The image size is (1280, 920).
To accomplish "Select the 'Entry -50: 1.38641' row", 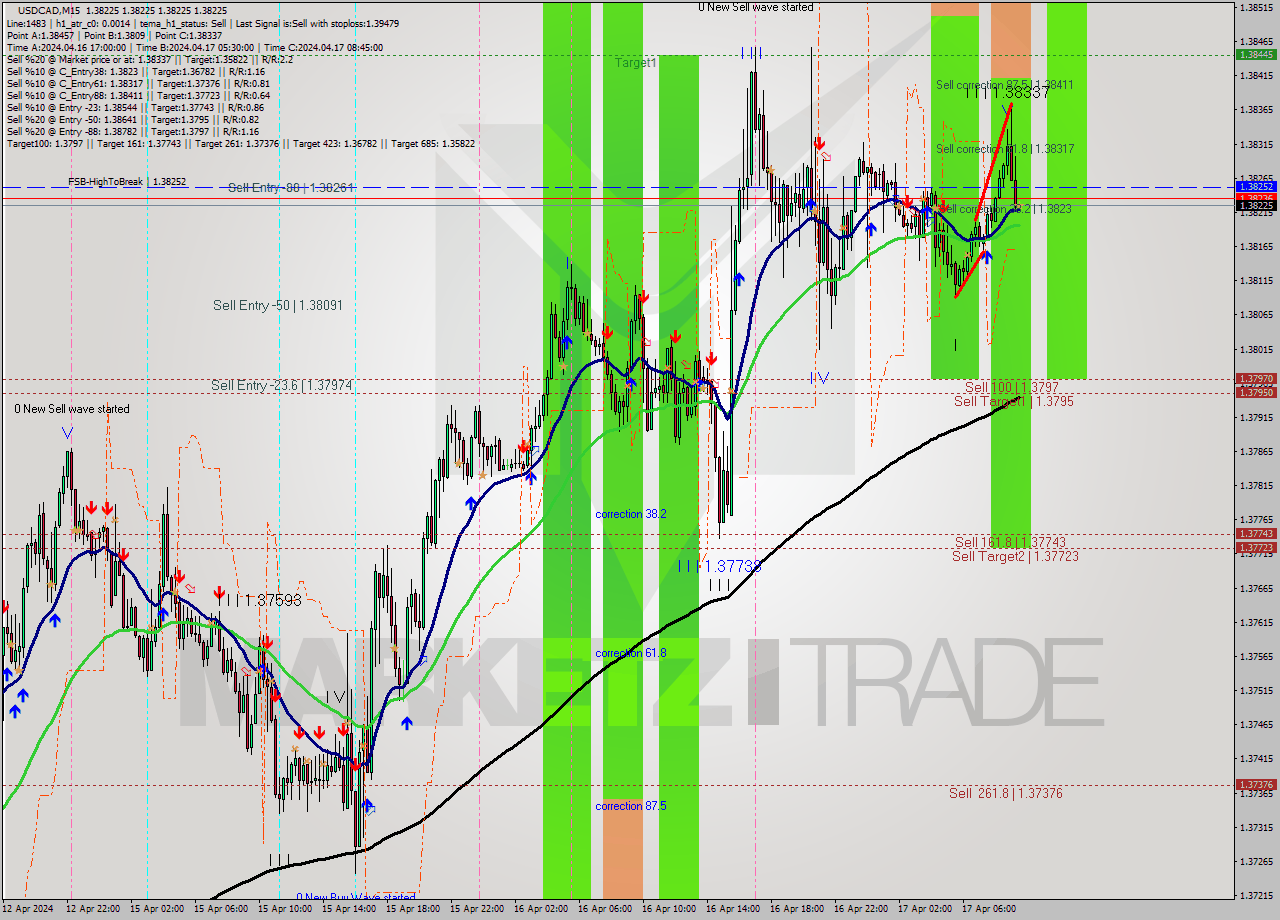I will pos(132,119).
